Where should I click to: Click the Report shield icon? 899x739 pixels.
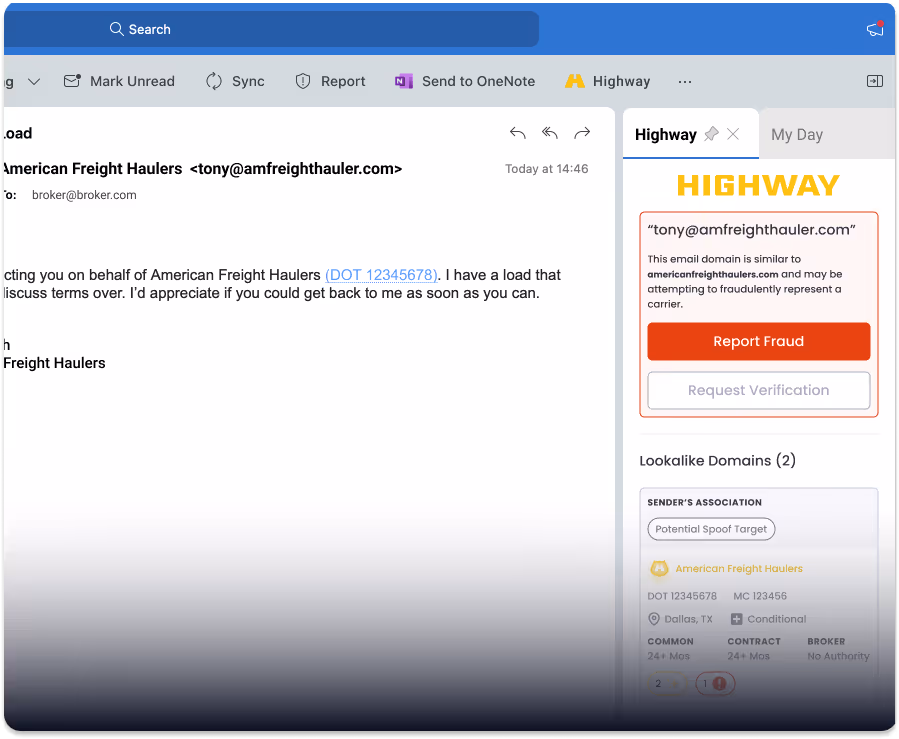click(303, 81)
